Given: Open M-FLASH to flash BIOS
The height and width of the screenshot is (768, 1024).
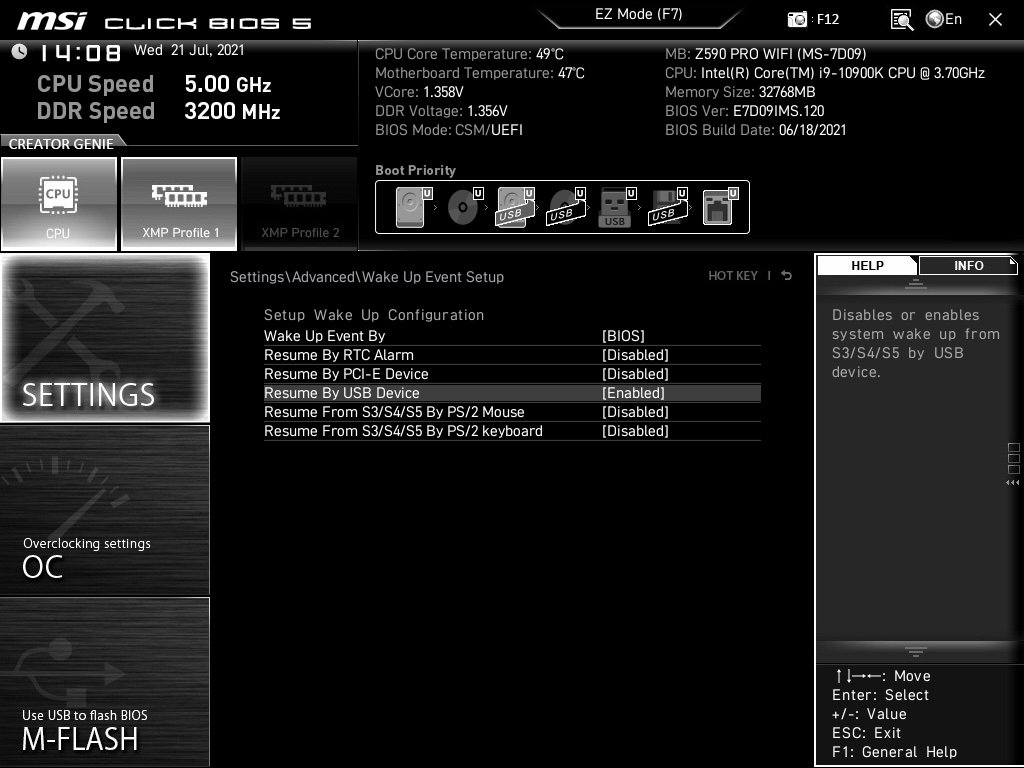Looking at the screenshot, I should [104, 682].
